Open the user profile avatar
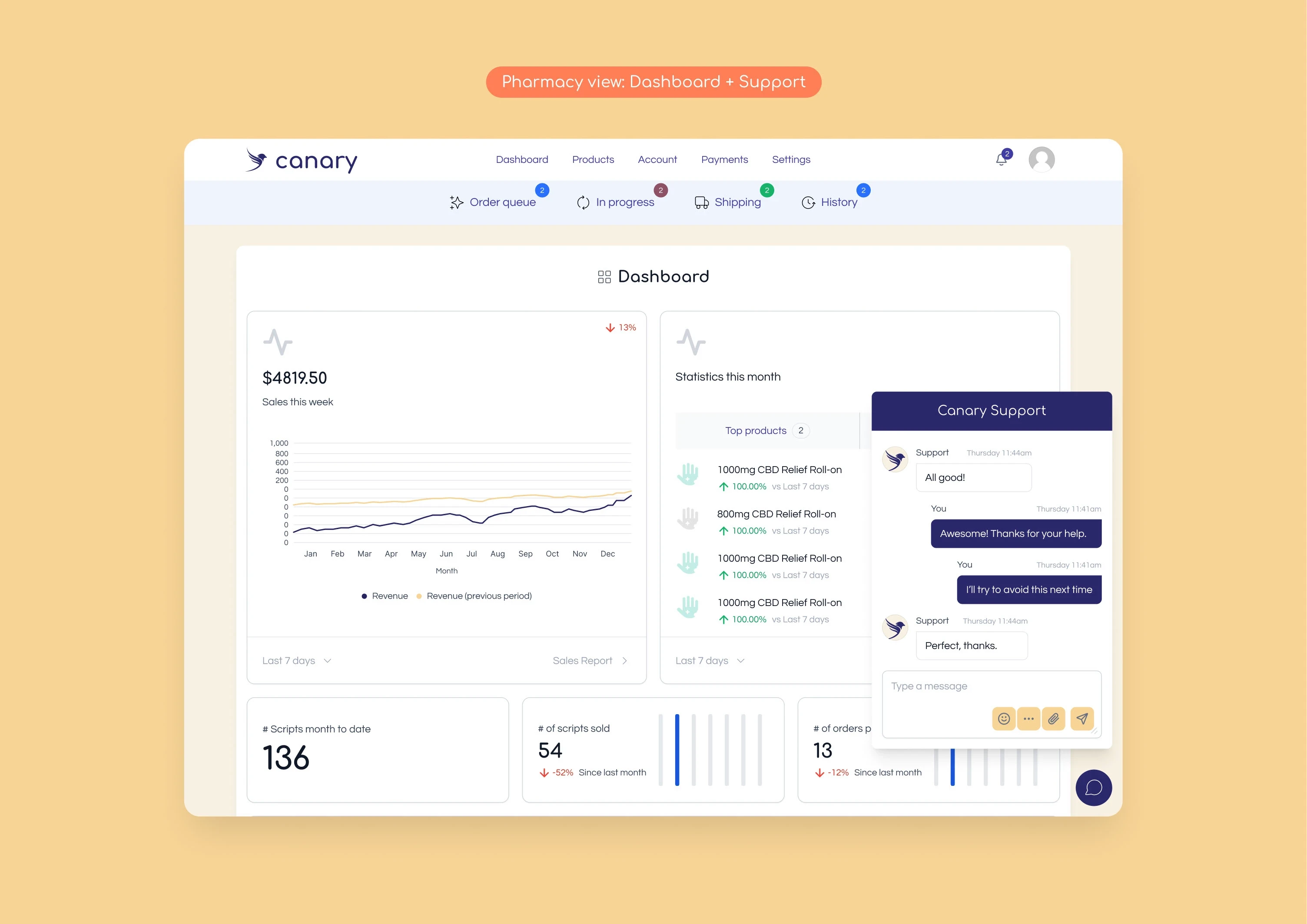Screen dimensions: 1307x924 pos(1041,159)
